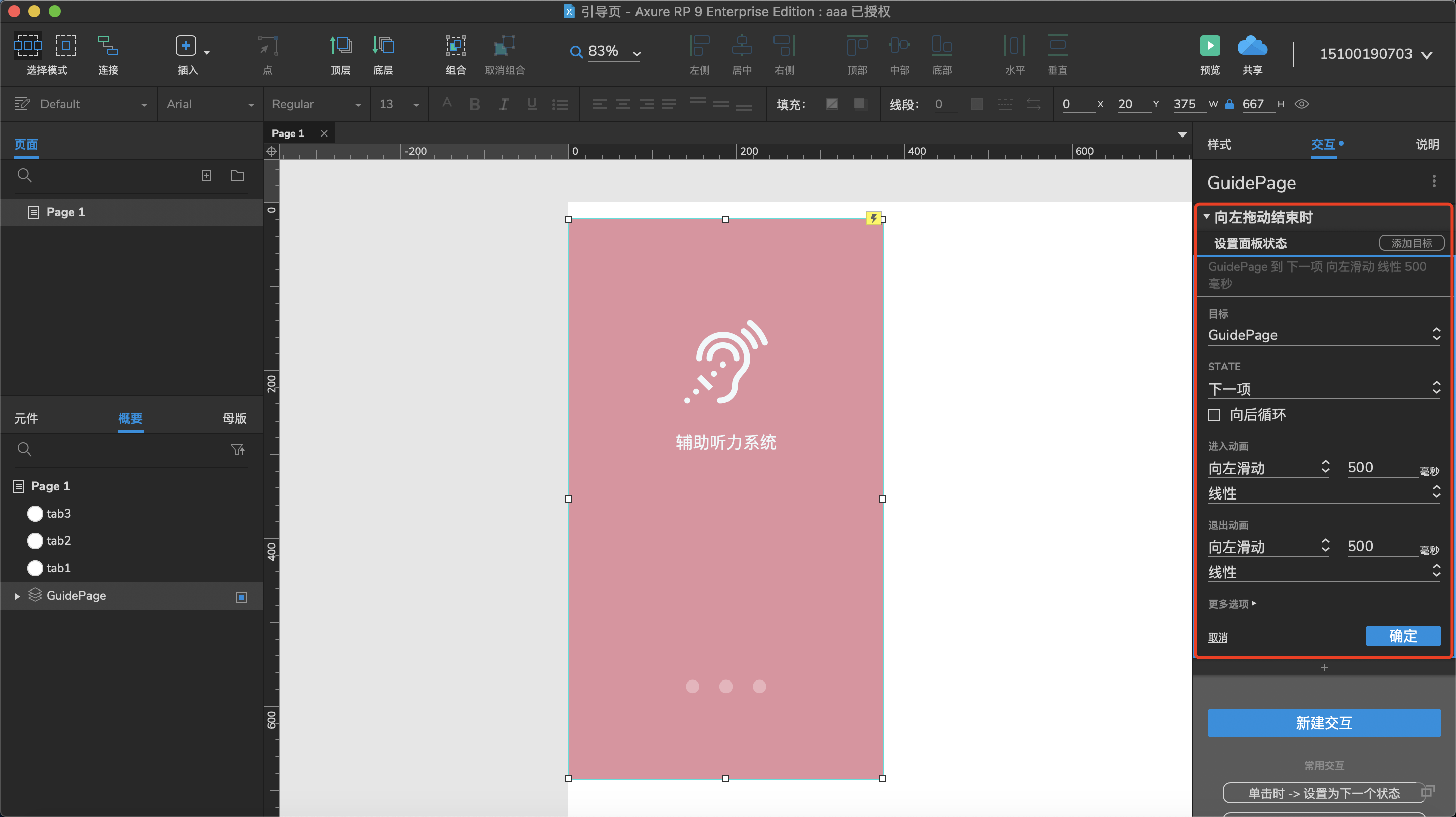Toggle the aspect ratio lock icon

(1230, 104)
